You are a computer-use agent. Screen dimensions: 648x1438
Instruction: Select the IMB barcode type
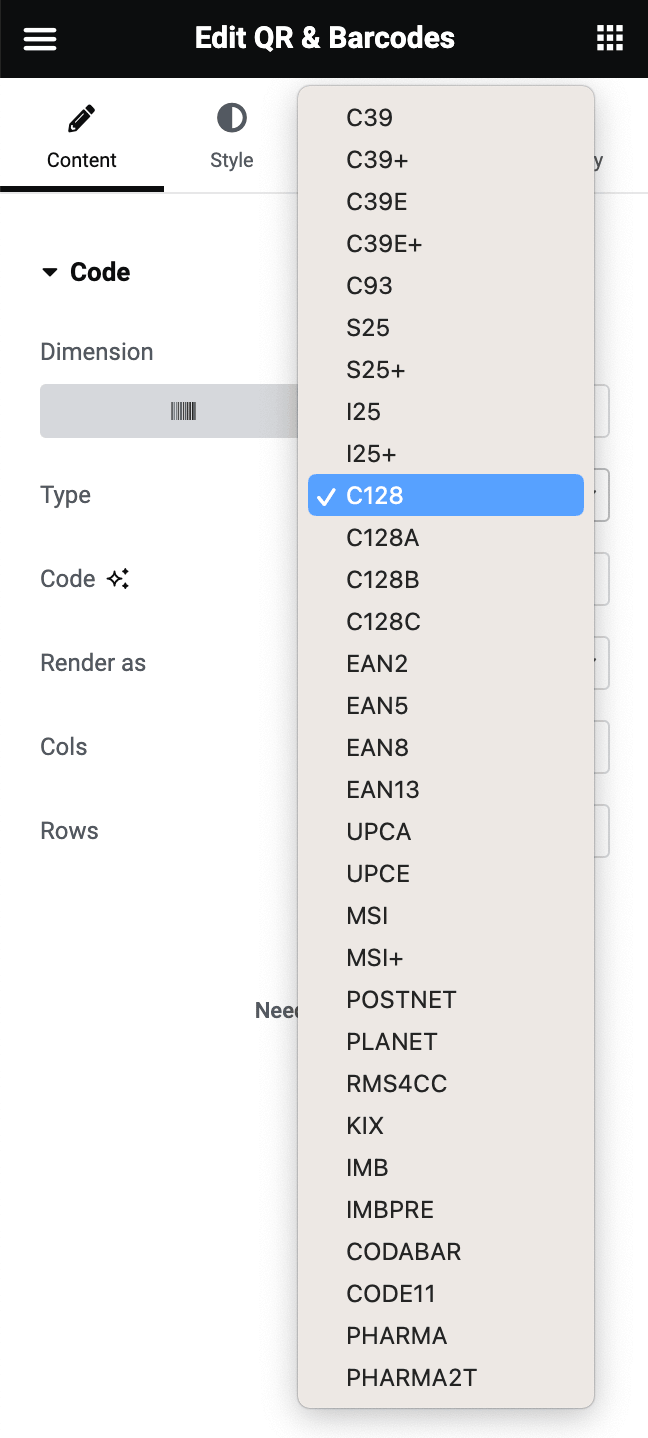pyautogui.click(x=367, y=1168)
